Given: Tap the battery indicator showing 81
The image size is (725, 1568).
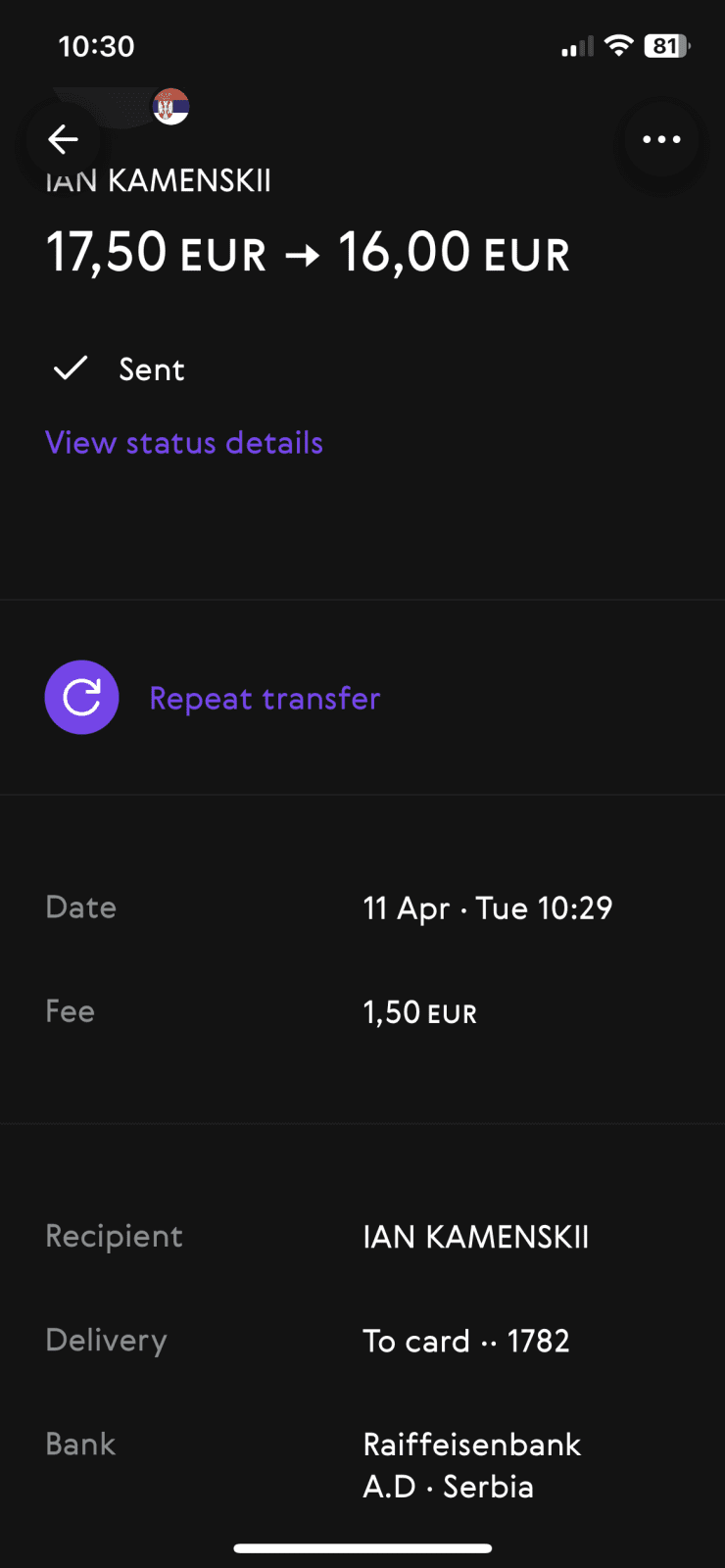Looking at the screenshot, I should 666,45.
